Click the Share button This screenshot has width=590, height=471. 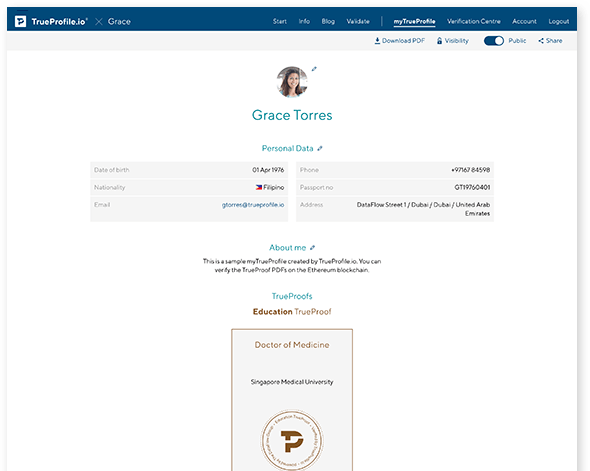(x=550, y=41)
